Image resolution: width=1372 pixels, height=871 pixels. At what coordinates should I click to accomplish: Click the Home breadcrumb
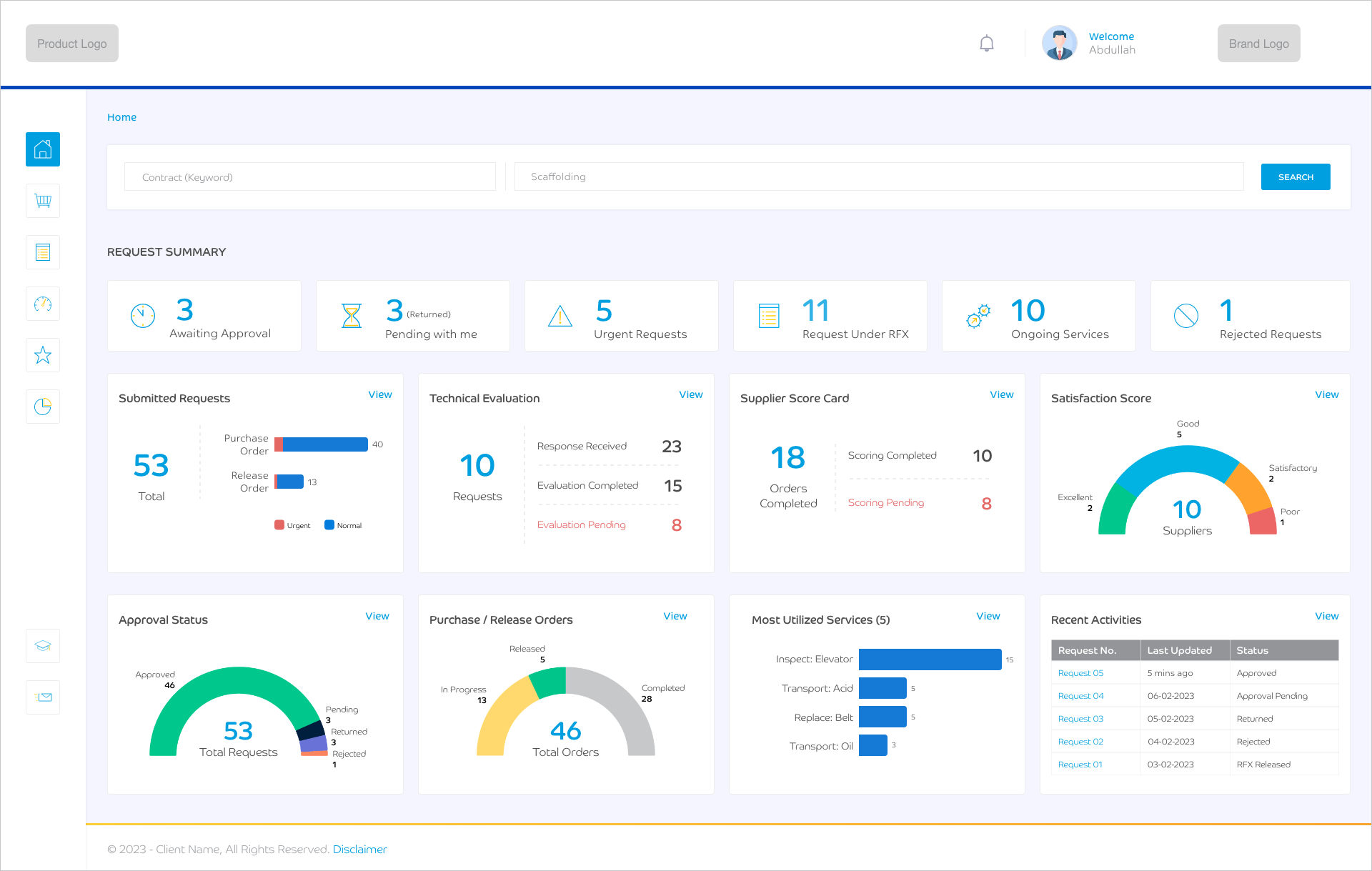click(121, 117)
